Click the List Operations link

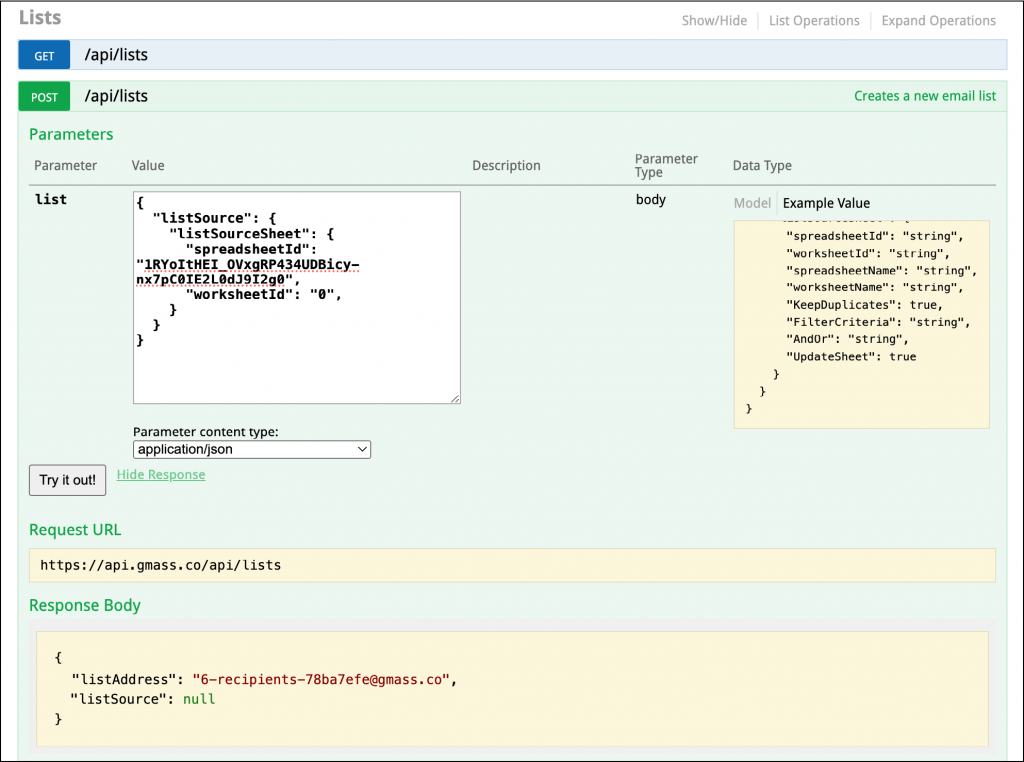point(811,20)
